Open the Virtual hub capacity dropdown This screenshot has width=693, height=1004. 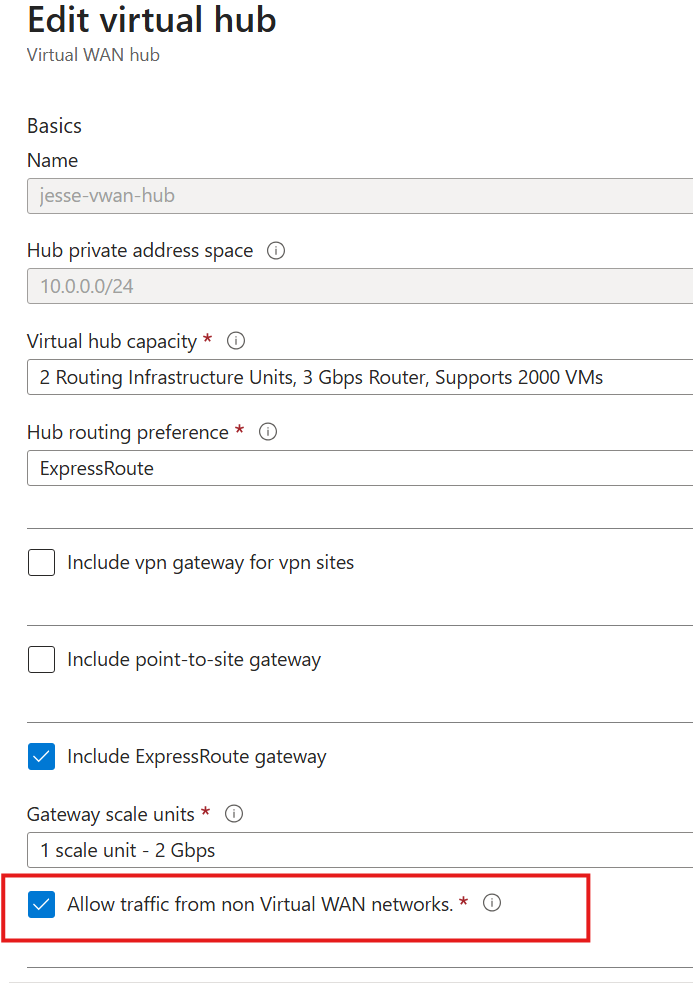(350, 377)
